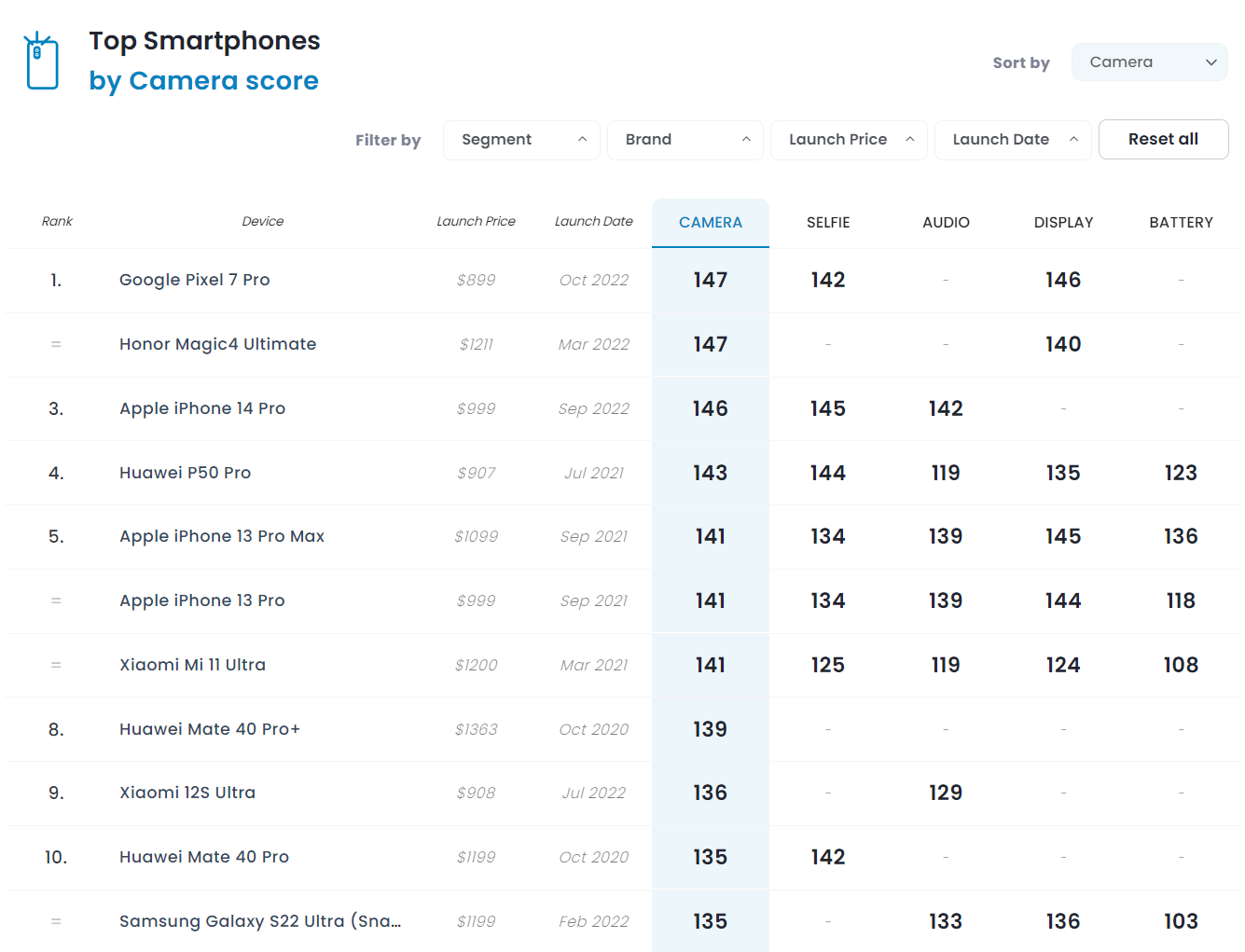Viewport: 1245px width, 952px height.
Task: Click the Launch Price column header
Action: 476,222
